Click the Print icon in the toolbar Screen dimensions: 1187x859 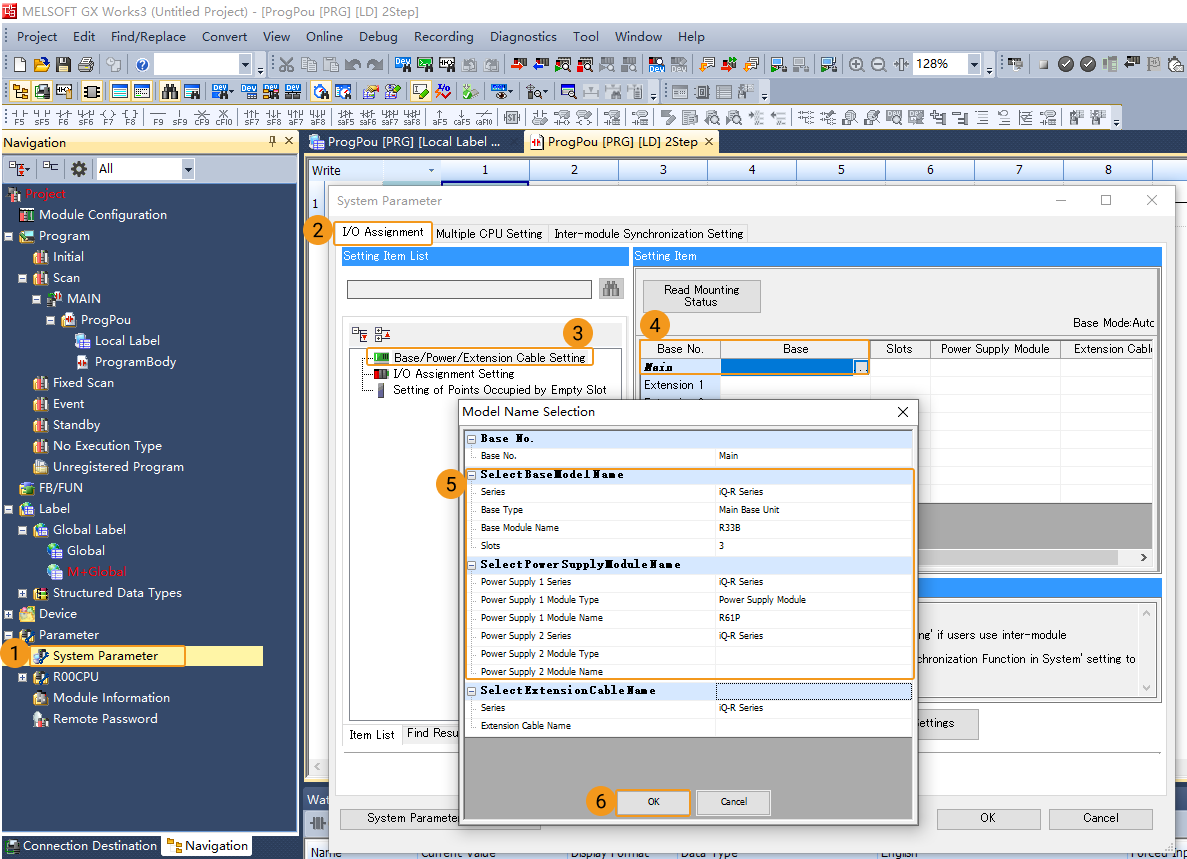tap(85, 64)
